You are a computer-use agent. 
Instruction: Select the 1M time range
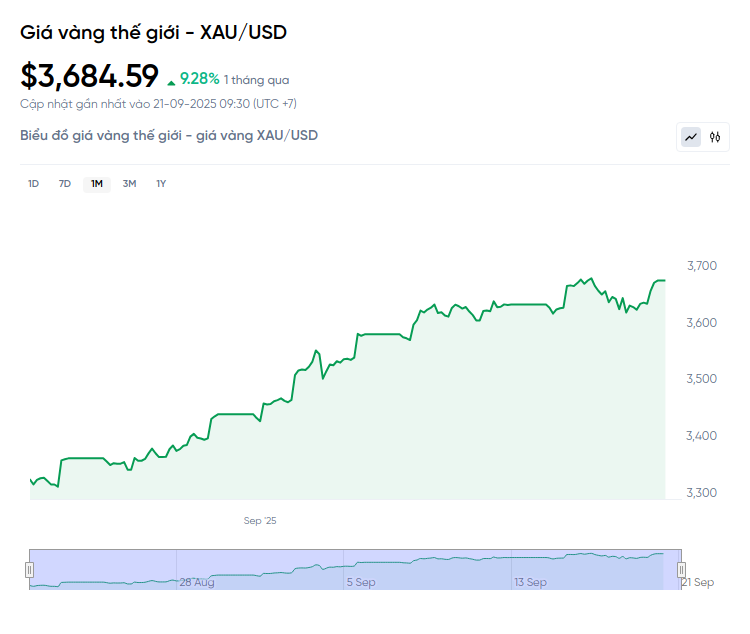pos(97,184)
